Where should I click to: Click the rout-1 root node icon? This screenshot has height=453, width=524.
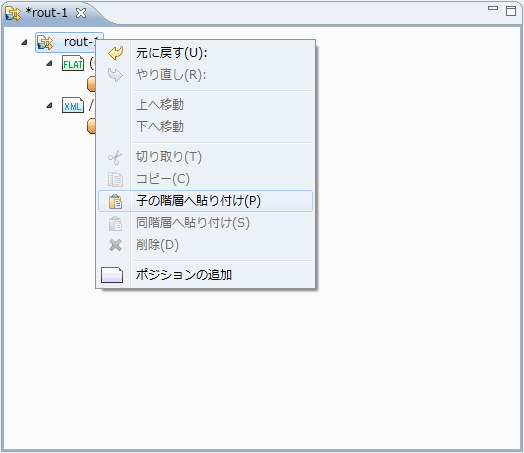coord(45,42)
